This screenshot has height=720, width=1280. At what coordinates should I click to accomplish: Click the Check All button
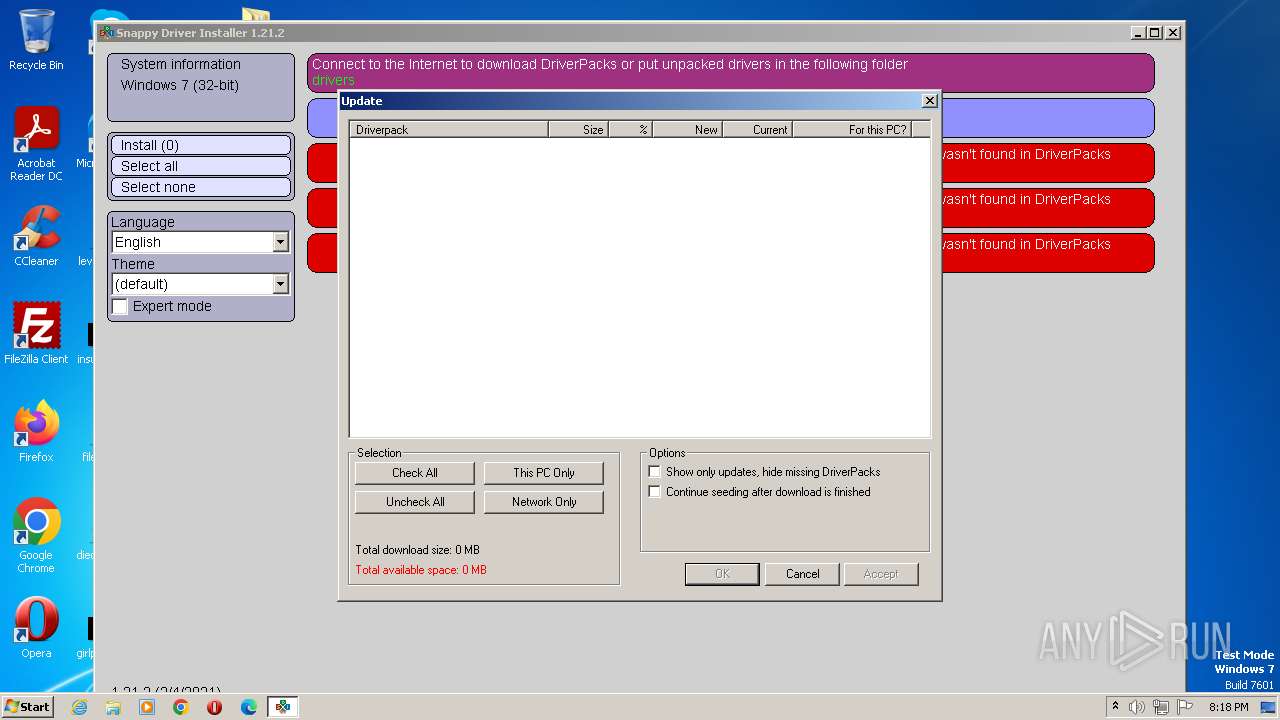[x=415, y=473]
